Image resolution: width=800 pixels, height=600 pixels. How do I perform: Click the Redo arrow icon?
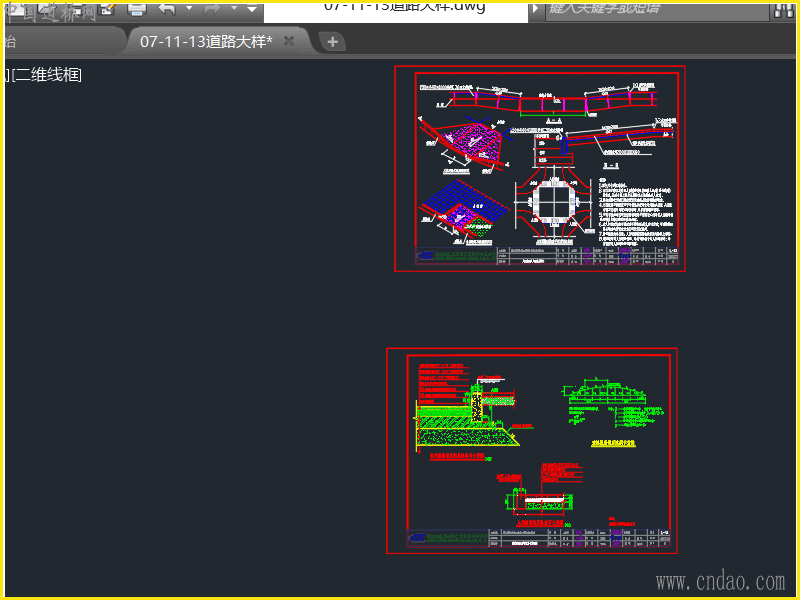point(212,8)
